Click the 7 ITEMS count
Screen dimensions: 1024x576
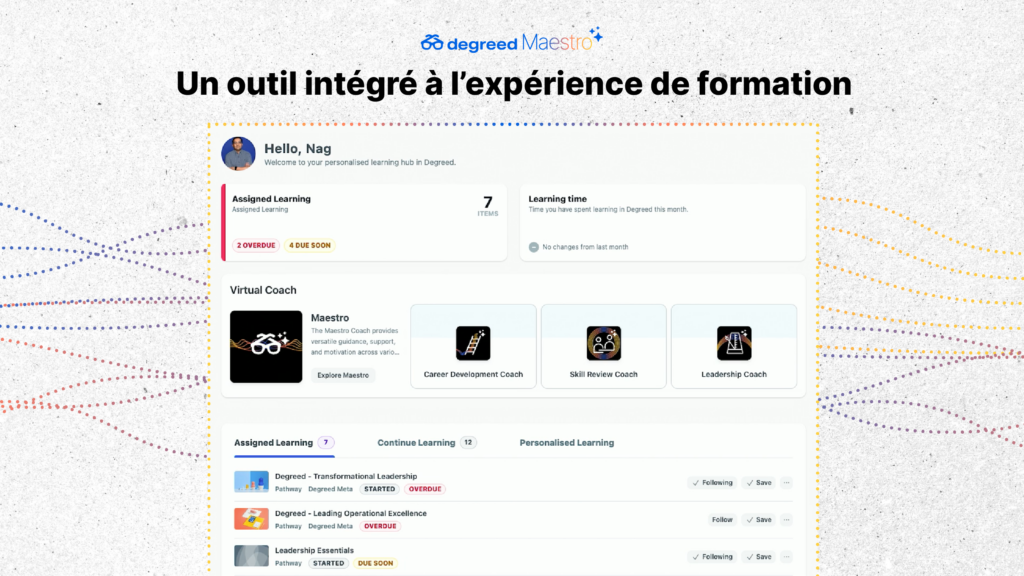coord(488,206)
